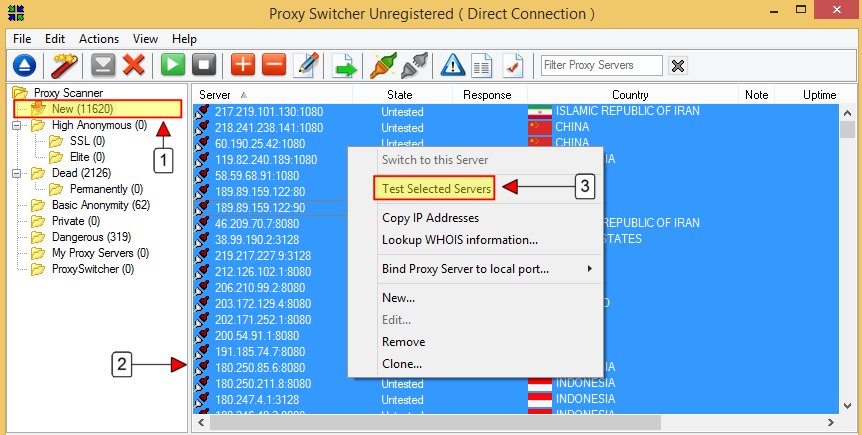Select the Private (0) folder
The width and height of the screenshot is (862, 435).
tap(76, 221)
